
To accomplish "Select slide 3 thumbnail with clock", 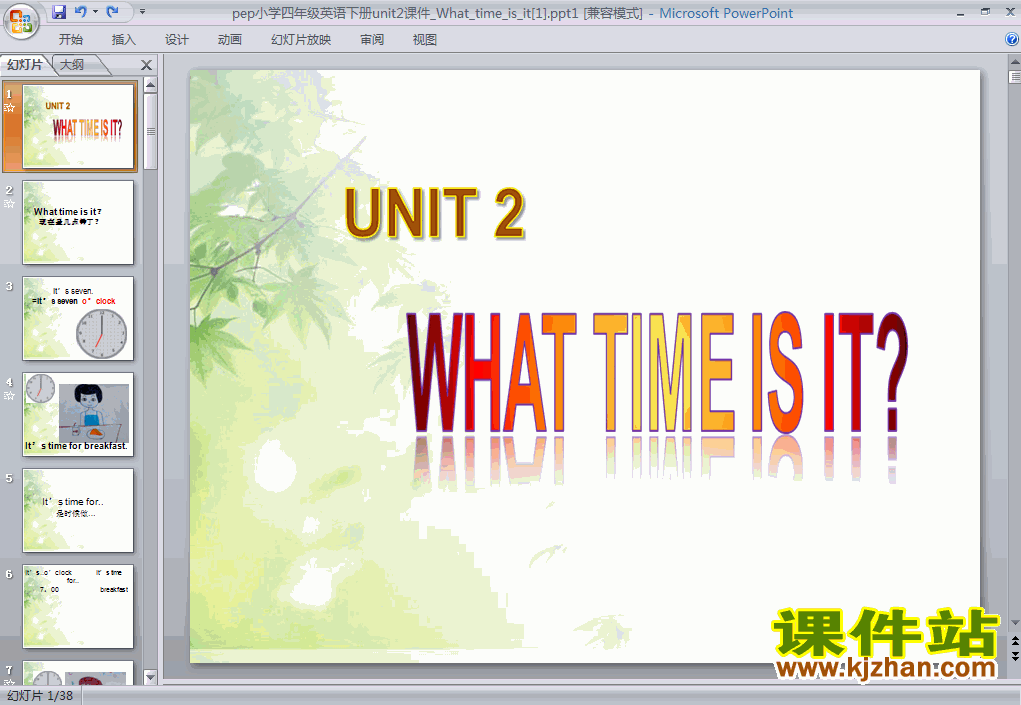I will [78, 318].
